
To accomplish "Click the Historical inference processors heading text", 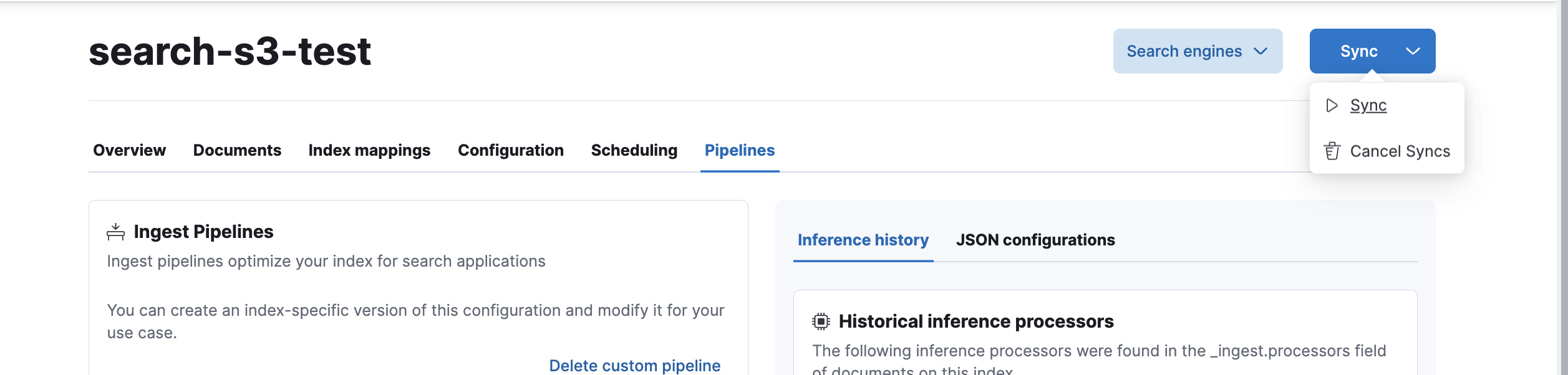I will click(975, 321).
